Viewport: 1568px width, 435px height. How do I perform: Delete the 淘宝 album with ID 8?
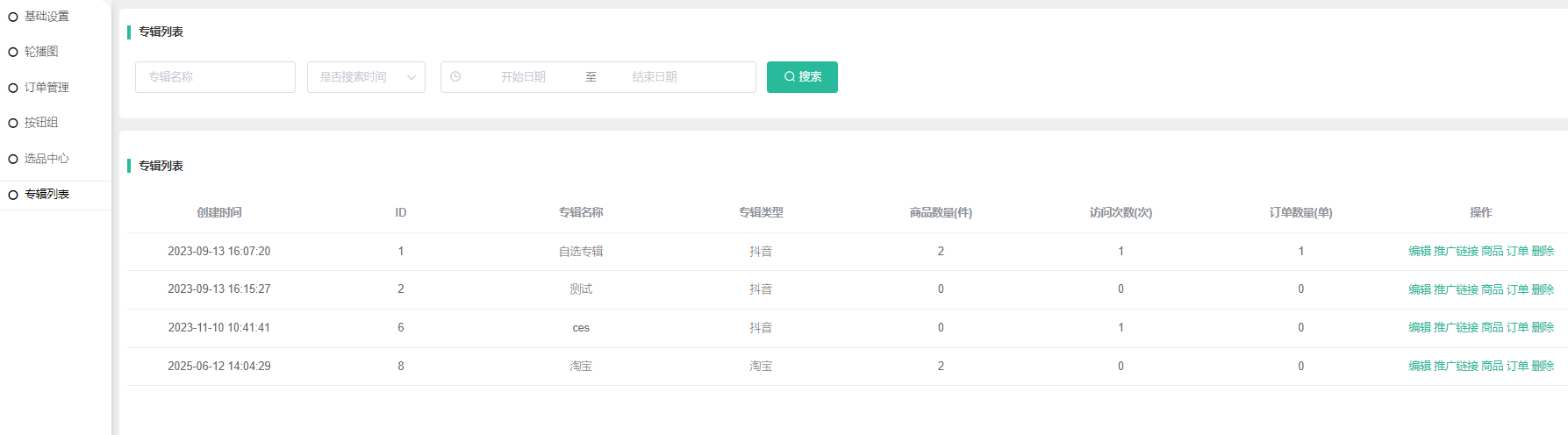point(1543,367)
